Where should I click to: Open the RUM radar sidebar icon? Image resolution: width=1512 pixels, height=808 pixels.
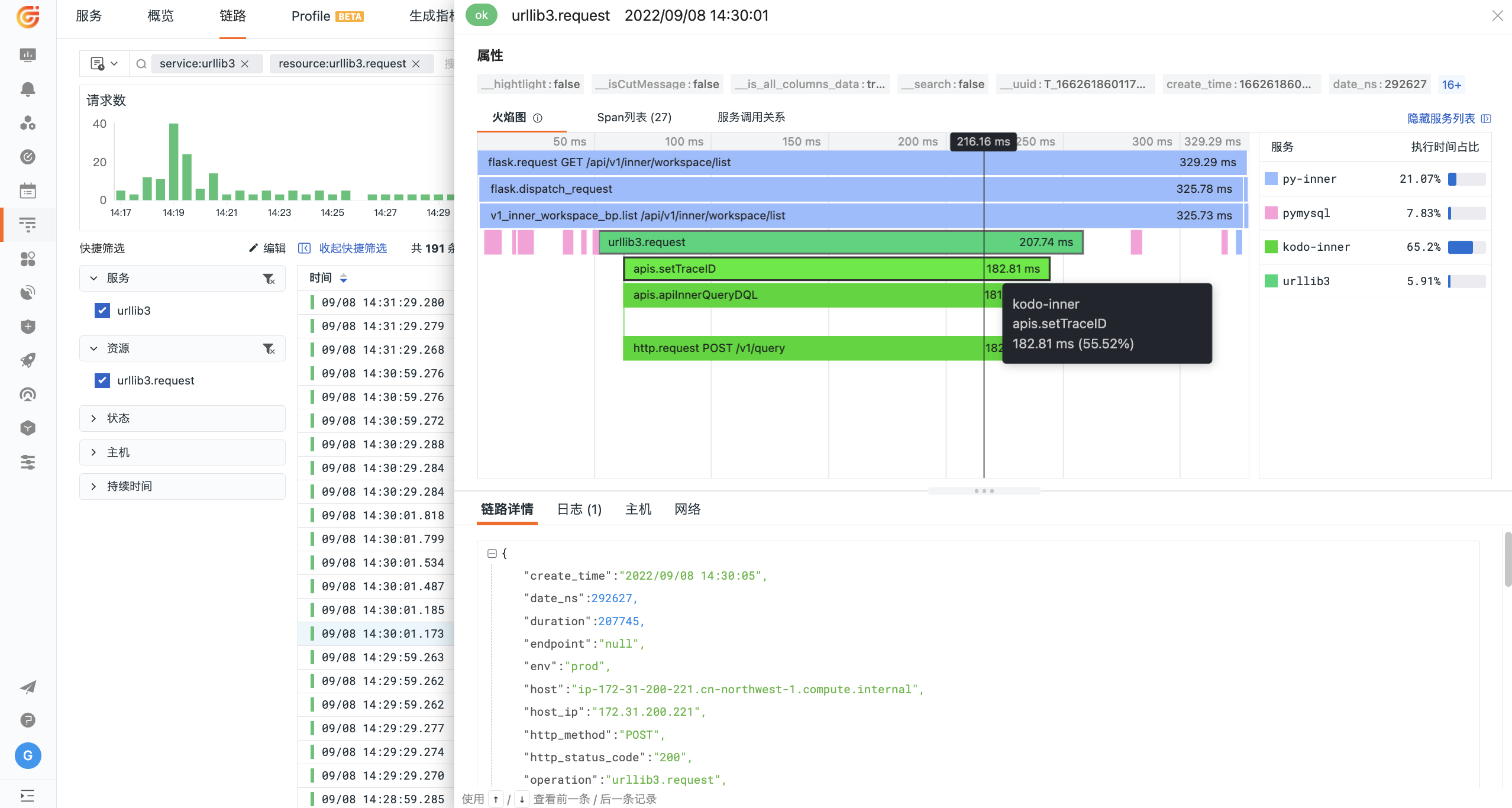tap(28, 293)
